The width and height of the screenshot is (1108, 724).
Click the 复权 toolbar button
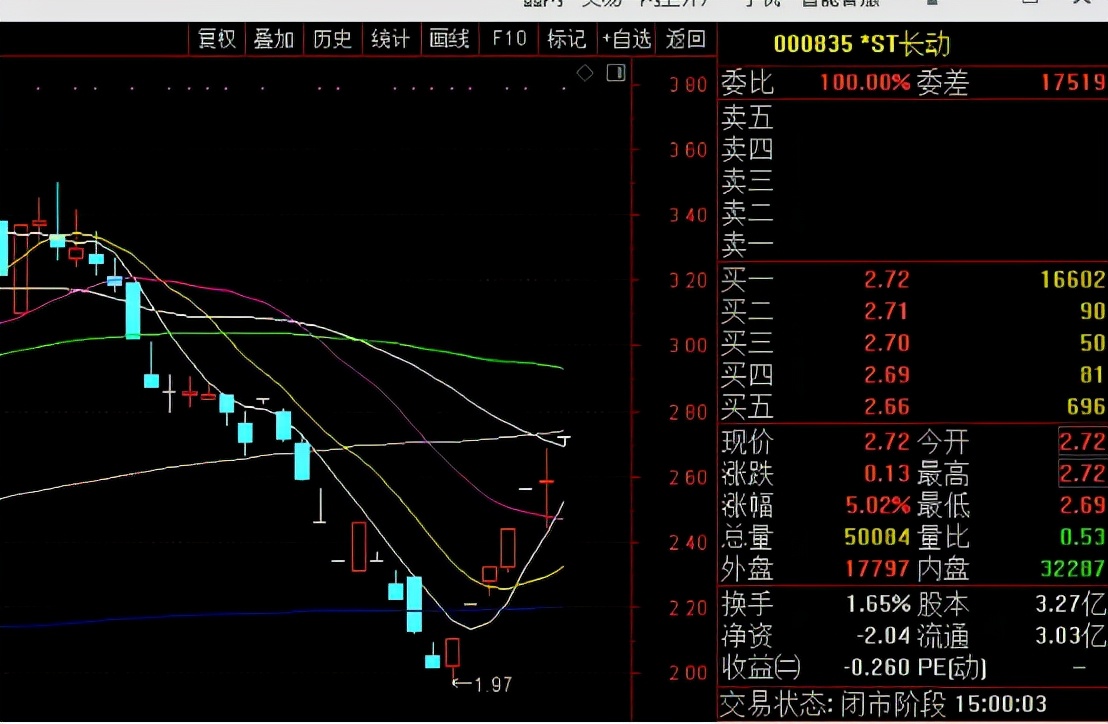click(x=217, y=39)
